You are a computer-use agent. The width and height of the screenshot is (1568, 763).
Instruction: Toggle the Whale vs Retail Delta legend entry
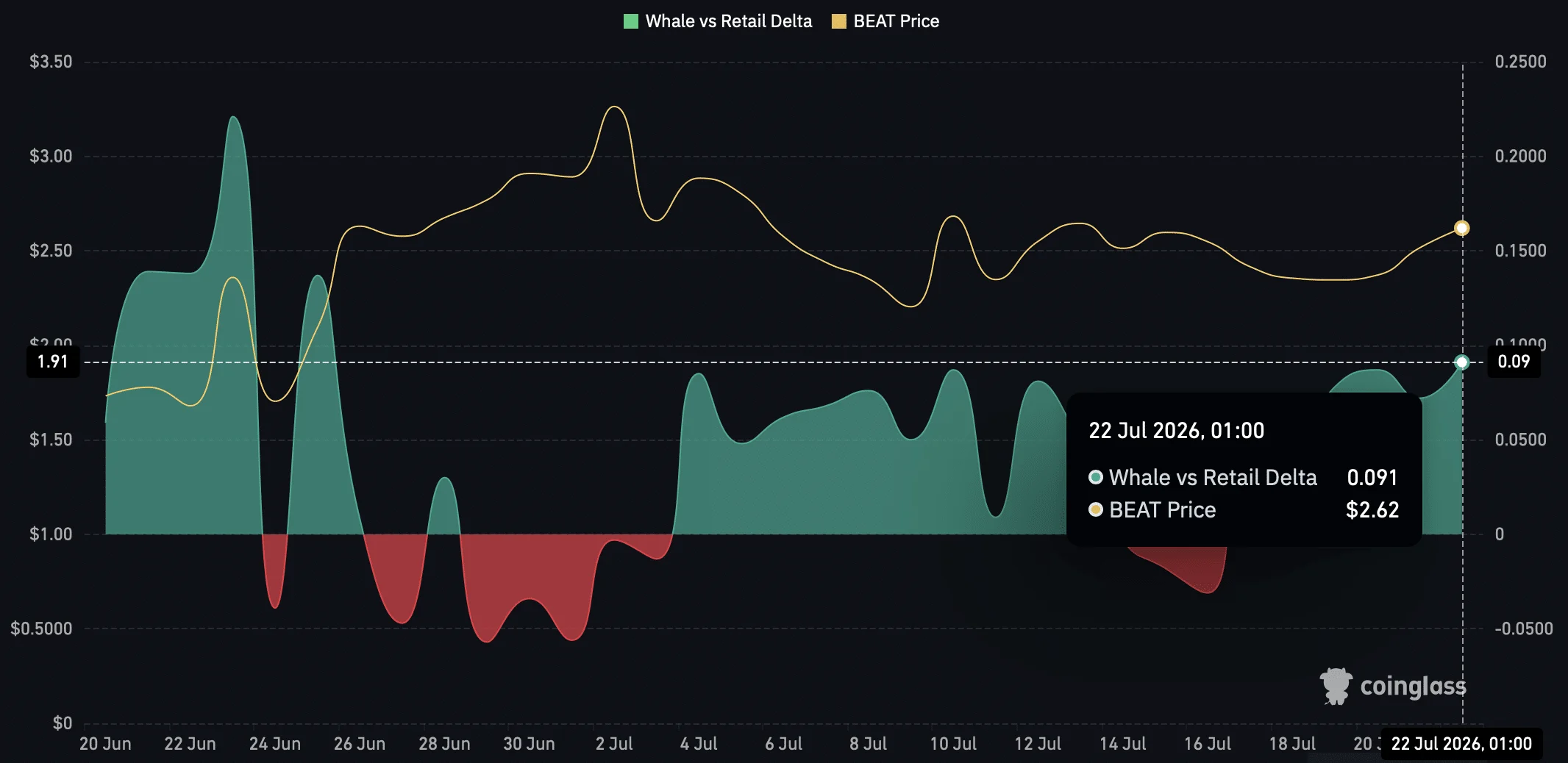[718, 21]
